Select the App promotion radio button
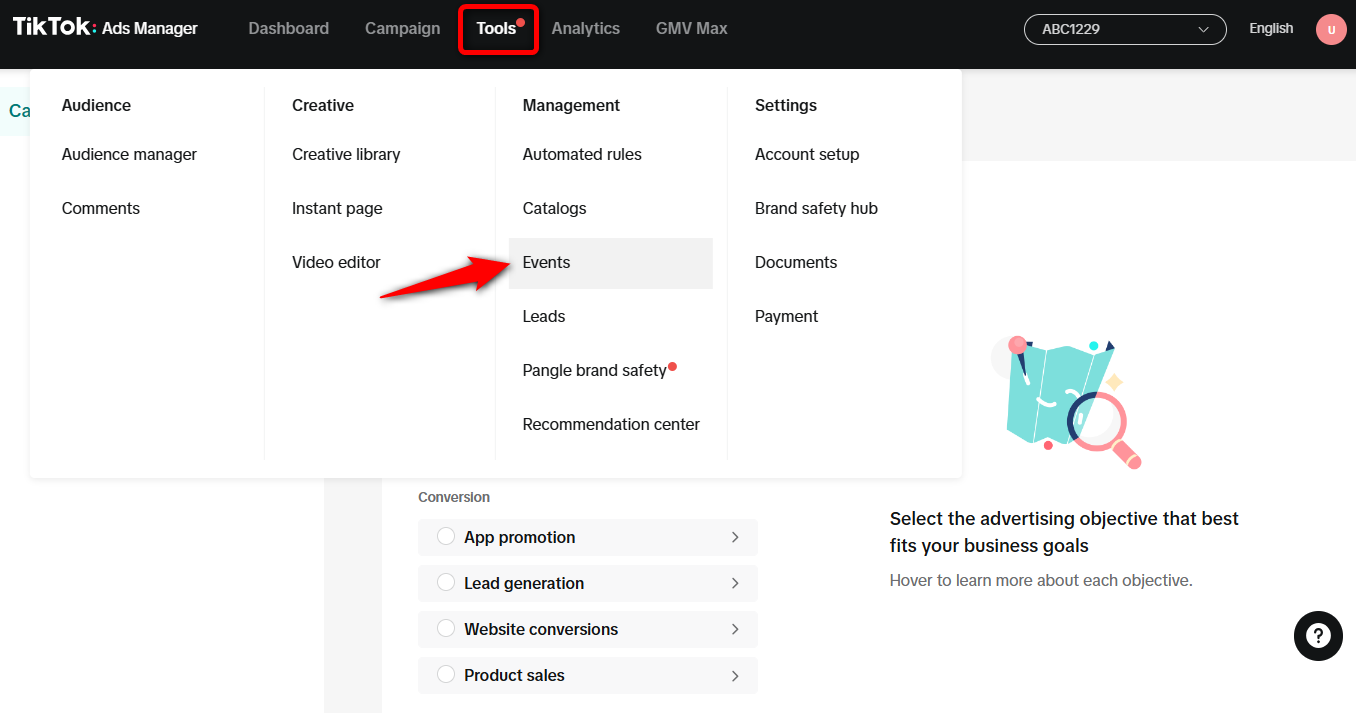 [446, 537]
